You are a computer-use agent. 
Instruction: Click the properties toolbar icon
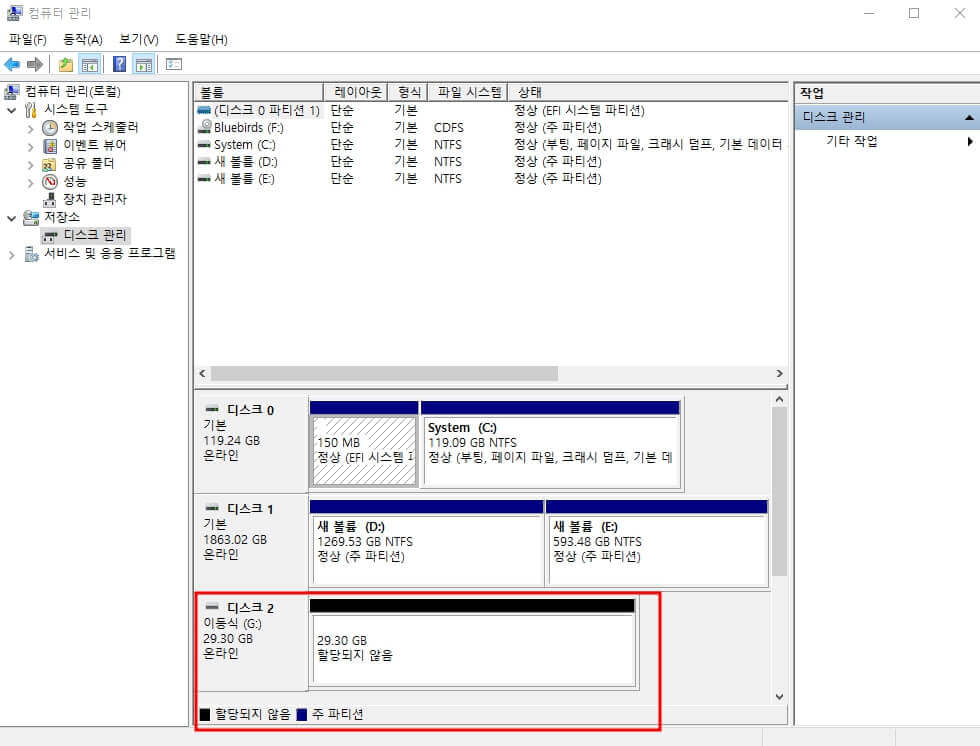pos(172,63)
